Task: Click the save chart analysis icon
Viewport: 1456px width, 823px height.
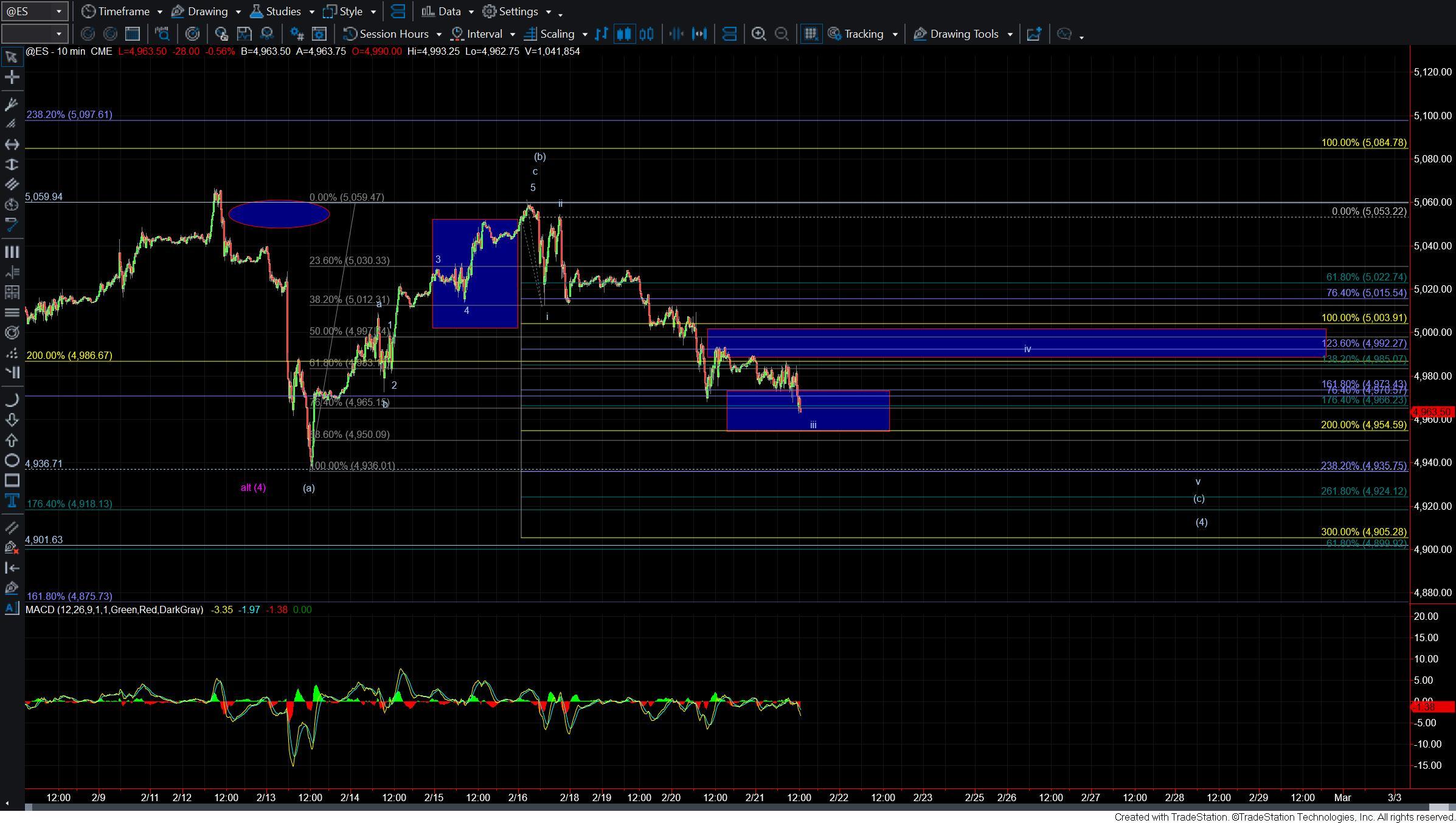Action: 244,34
